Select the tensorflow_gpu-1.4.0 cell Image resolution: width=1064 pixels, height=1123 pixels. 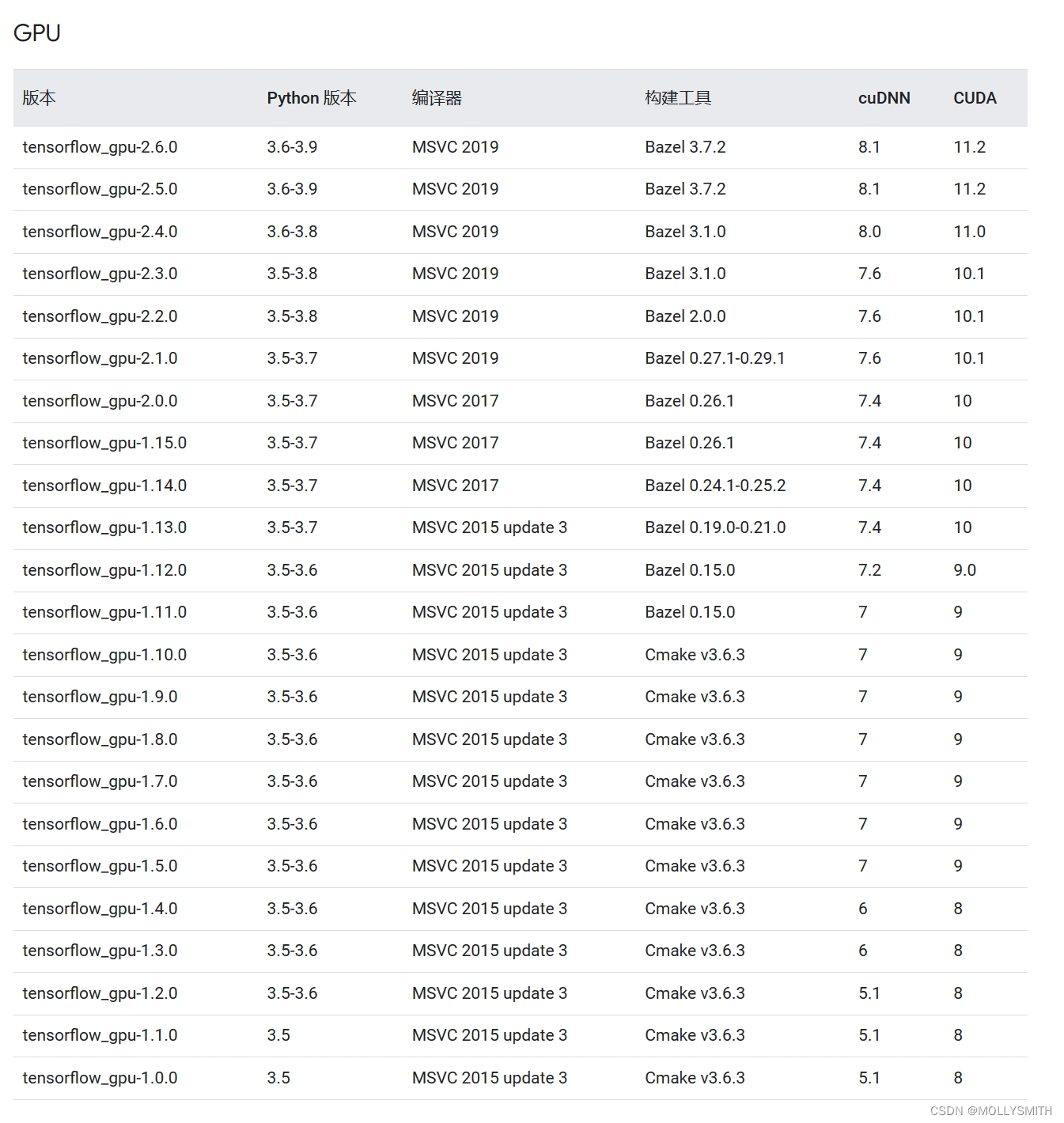pyautogui.click(x=100, y=909)
